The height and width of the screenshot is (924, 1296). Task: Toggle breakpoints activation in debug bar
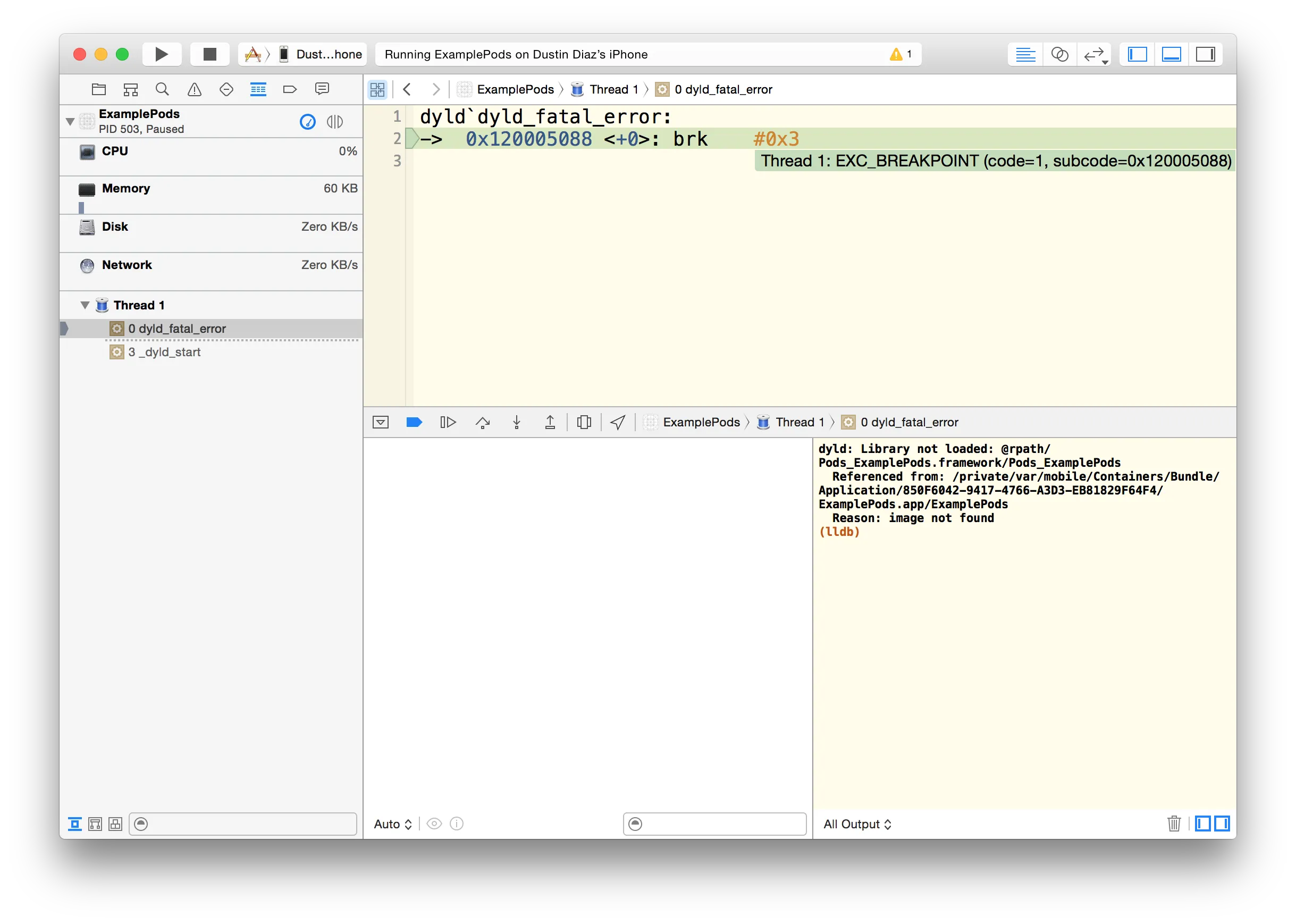click(414, 422)
